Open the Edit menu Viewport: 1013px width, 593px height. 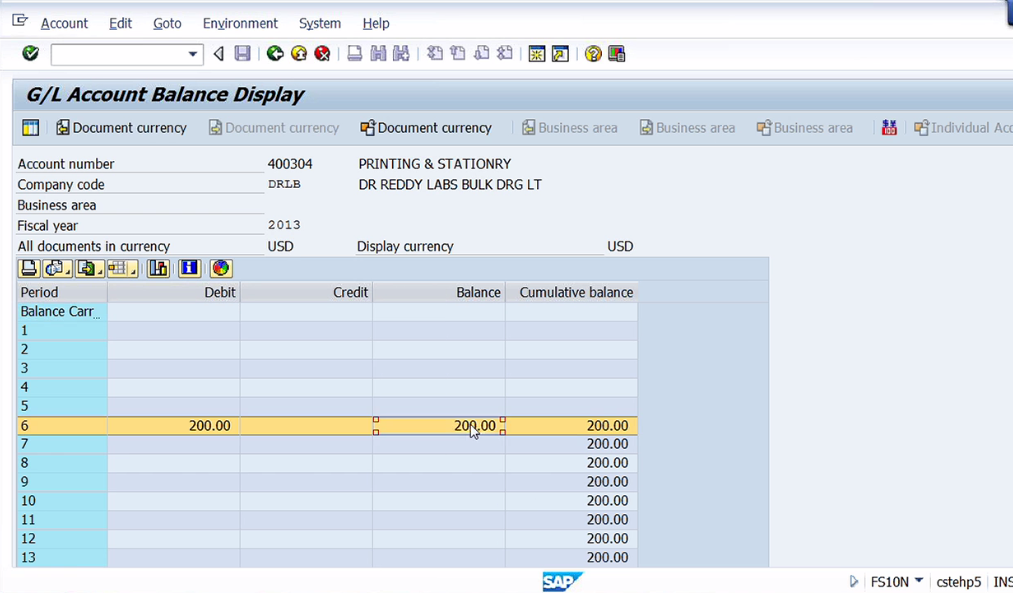[120, 23]
